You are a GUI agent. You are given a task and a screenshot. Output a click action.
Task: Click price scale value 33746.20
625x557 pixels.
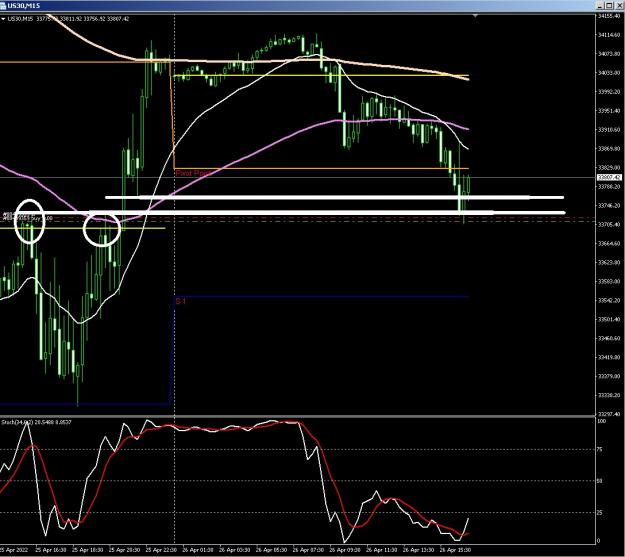tap(609, 206)
